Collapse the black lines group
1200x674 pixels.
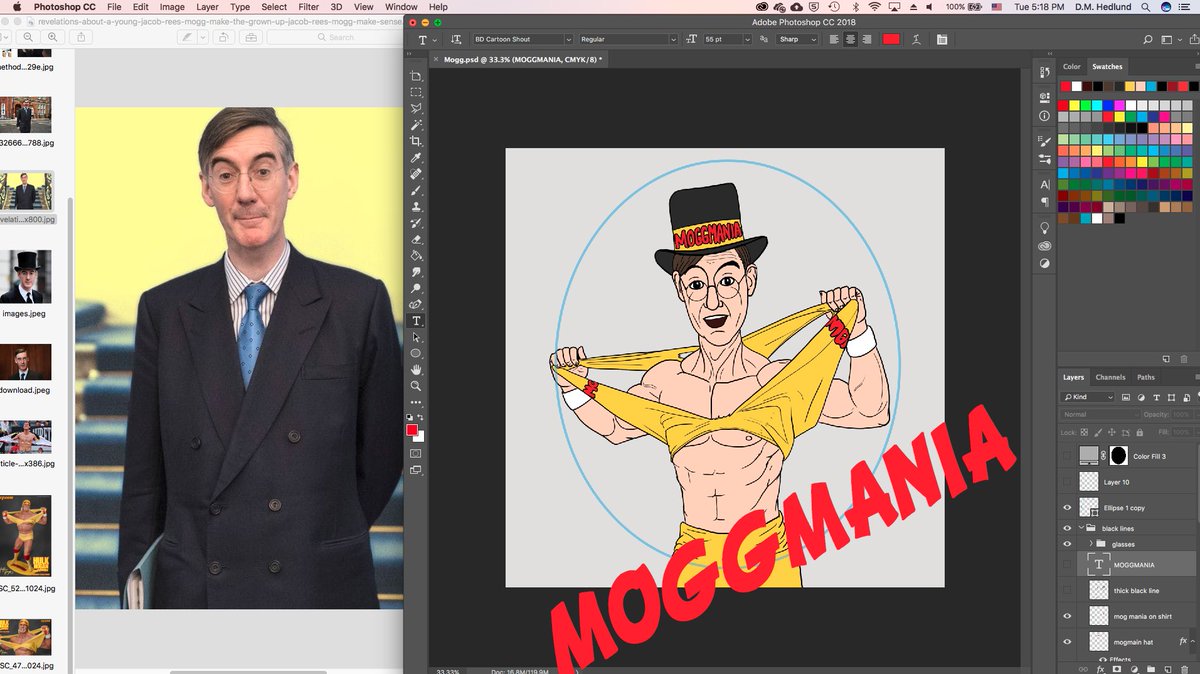pos(1080,528)
